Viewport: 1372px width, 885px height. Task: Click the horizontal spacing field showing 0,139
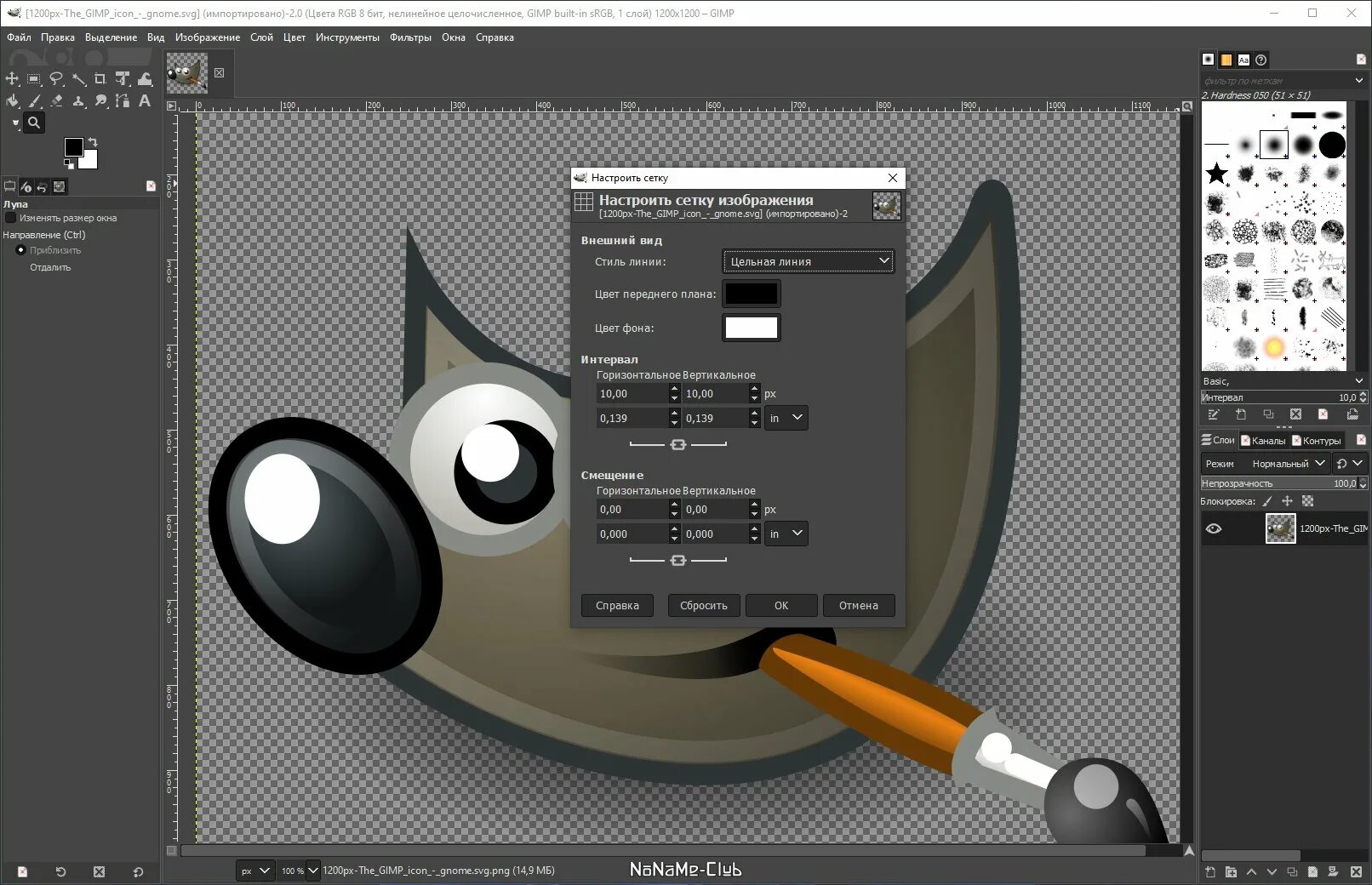point(632,418)
